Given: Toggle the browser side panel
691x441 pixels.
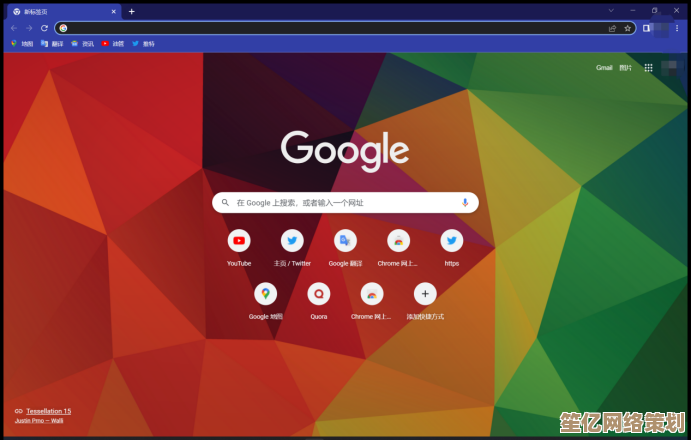Looking at the screenshot, I should 647,28.
